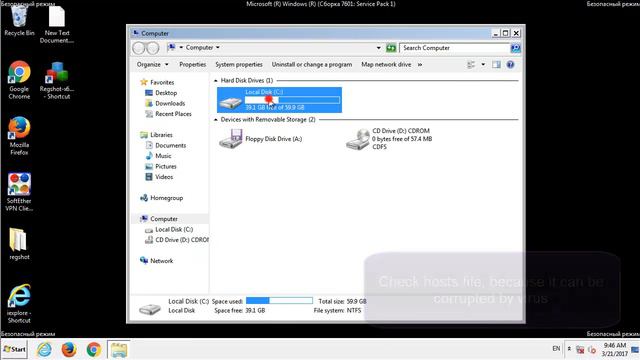Click the green refresh button in address bar
640x360 pixels.
391,48
